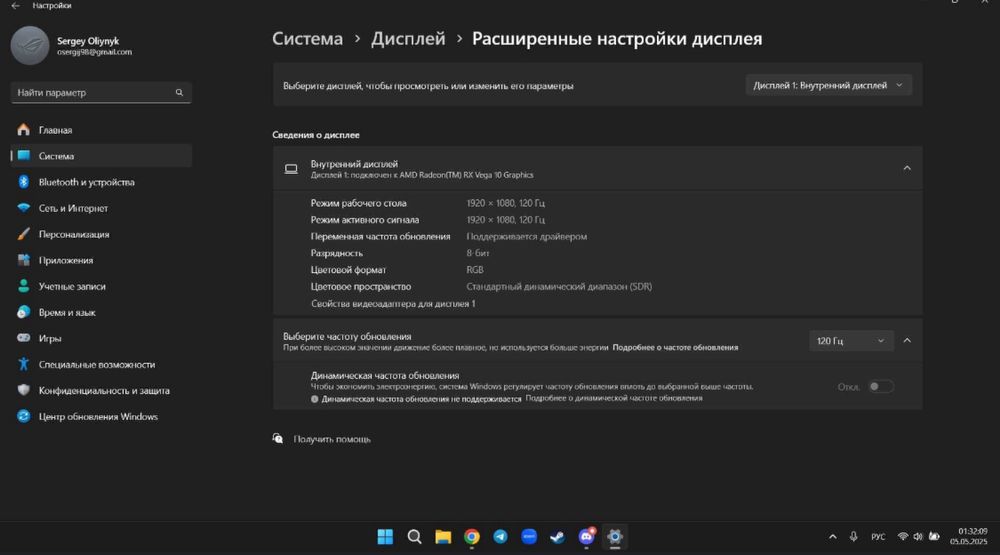Image resolution: width=1000 pixels, height=555 pixels.
Task: Select Система in the sidebar
Action: click(101, 156)
